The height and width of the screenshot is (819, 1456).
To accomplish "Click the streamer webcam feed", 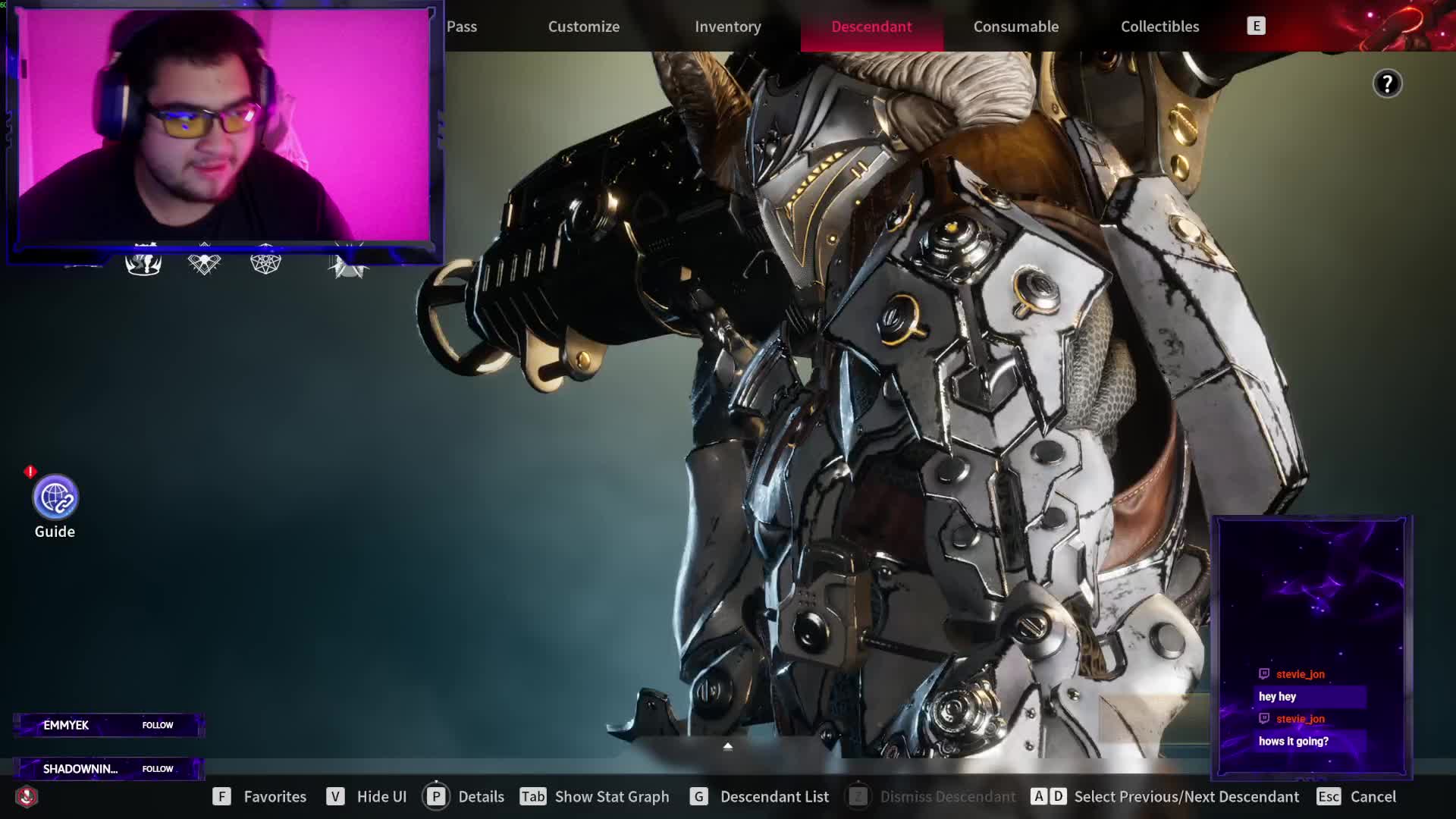I will click(x=224, y=125).
